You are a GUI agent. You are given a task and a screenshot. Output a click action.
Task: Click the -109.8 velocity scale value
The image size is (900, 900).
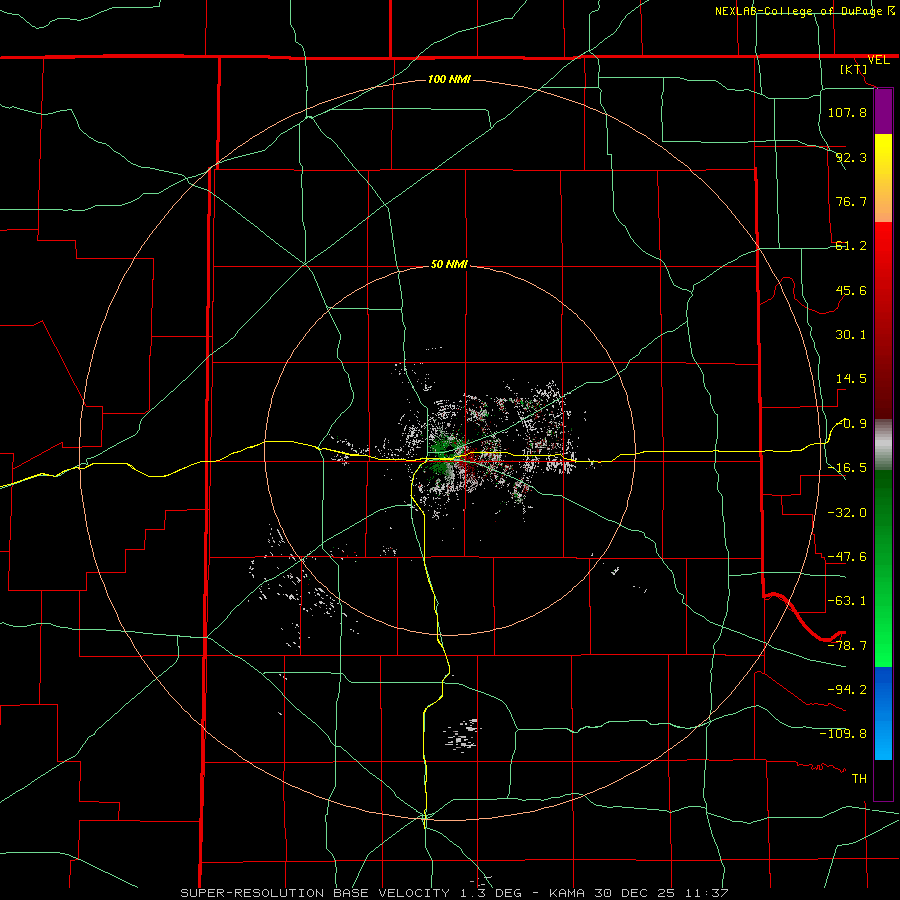click(843, 734)
